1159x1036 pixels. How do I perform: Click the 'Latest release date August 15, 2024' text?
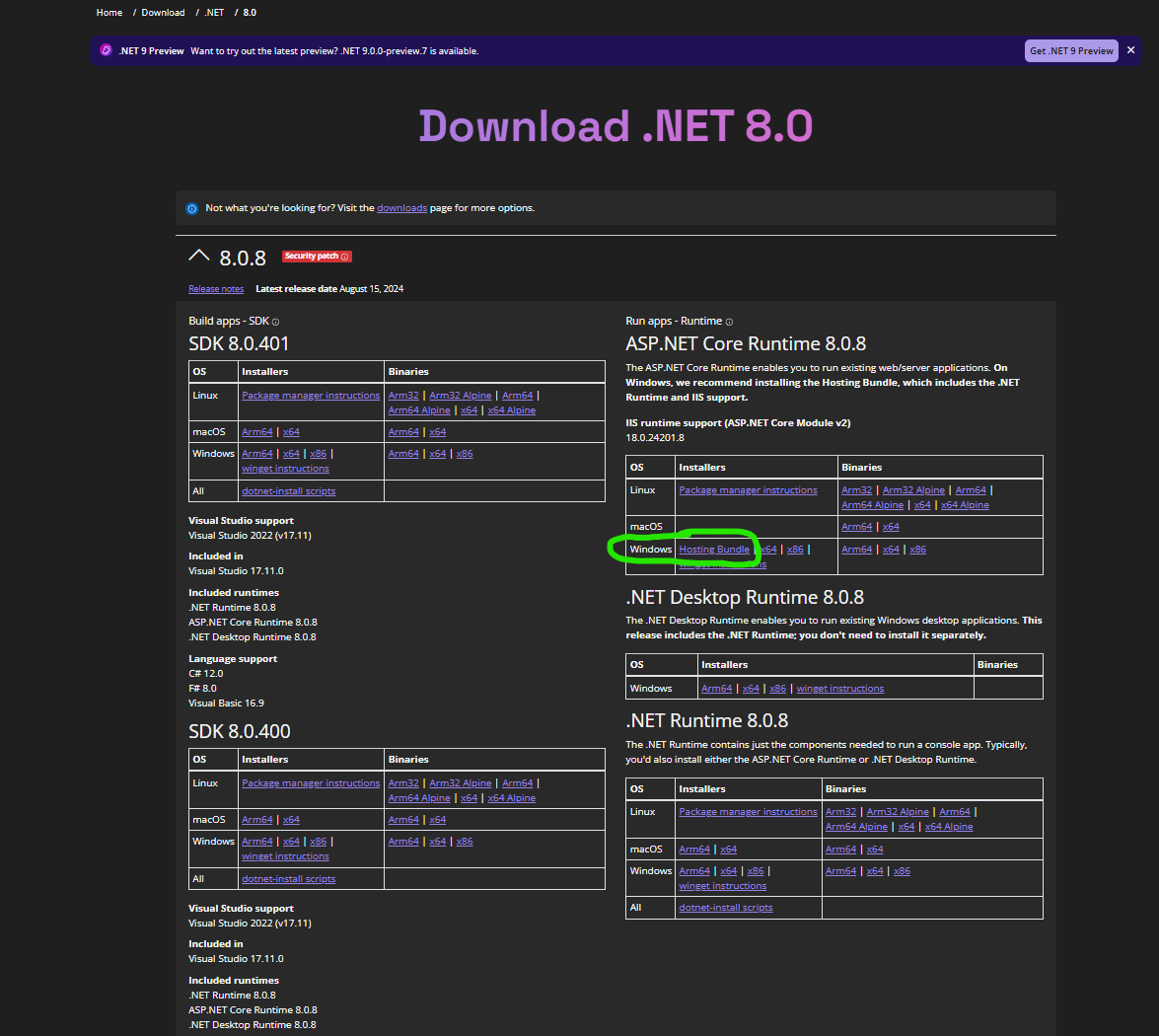[329, 289]
